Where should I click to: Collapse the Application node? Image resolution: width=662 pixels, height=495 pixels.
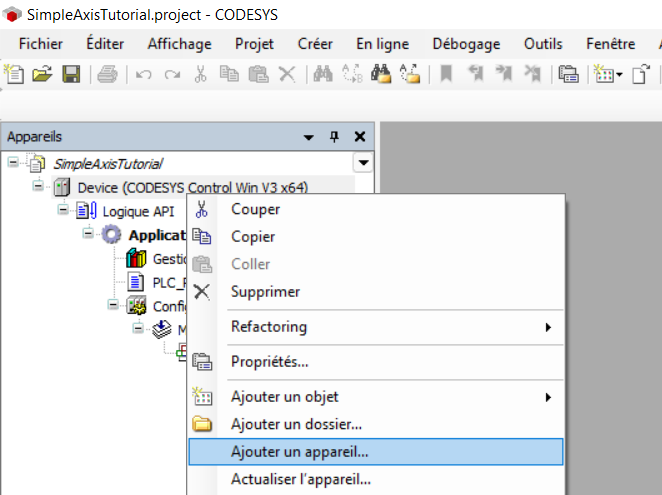(x=88, y=233)
